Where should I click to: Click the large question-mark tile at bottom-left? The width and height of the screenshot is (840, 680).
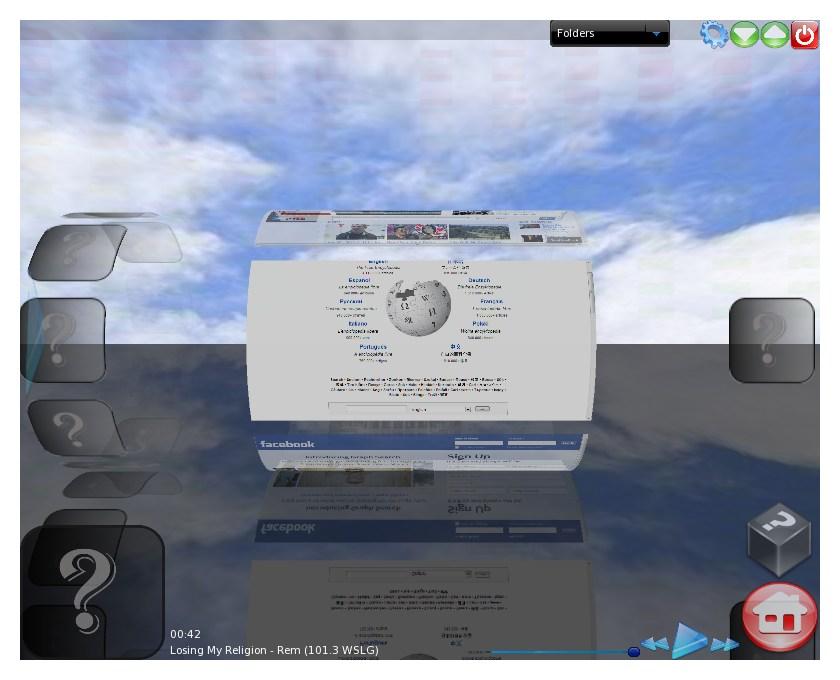92,592
